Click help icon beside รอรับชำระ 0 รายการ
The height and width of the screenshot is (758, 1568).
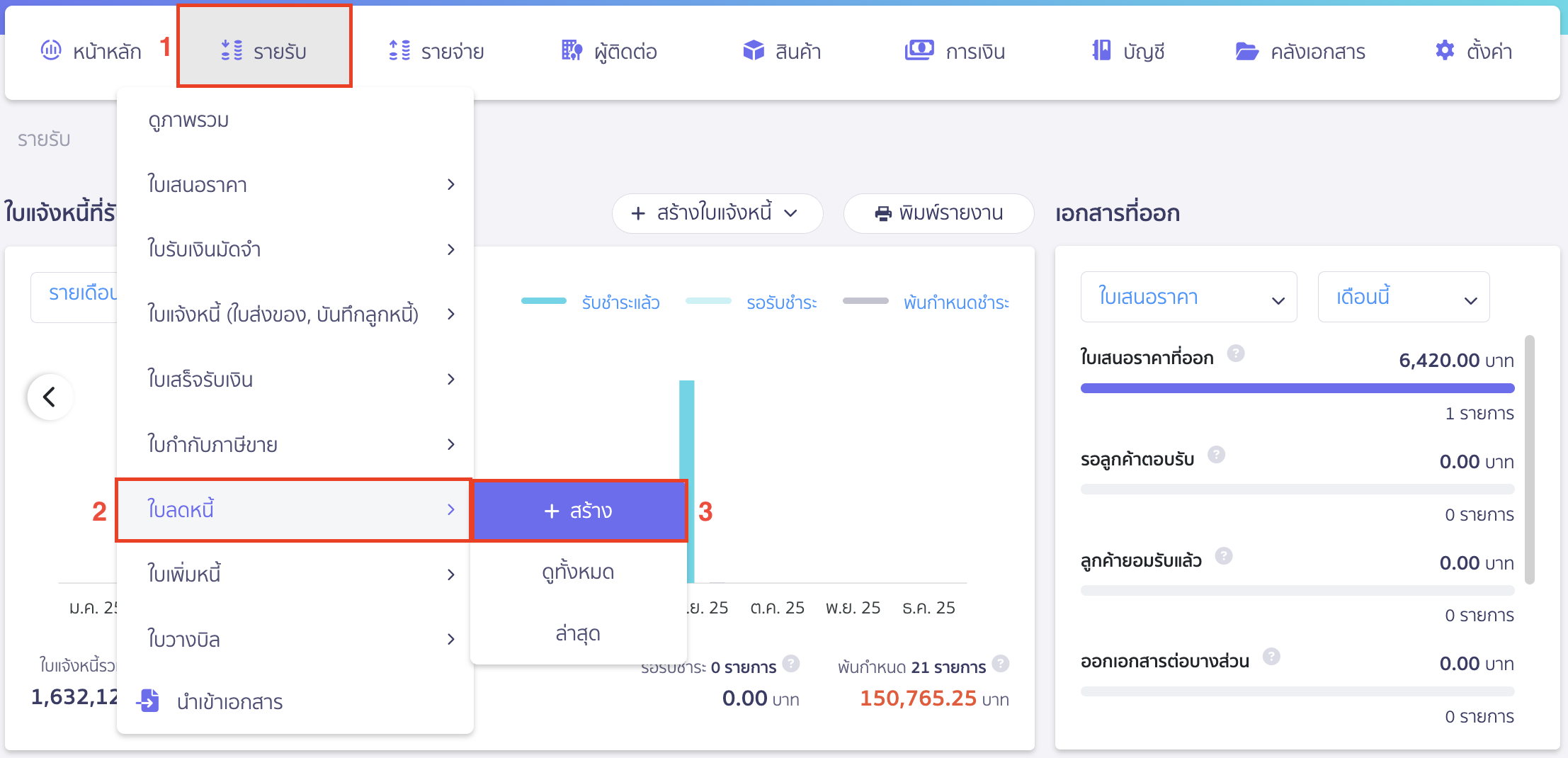pyautogui.click(x=791, y=663)
